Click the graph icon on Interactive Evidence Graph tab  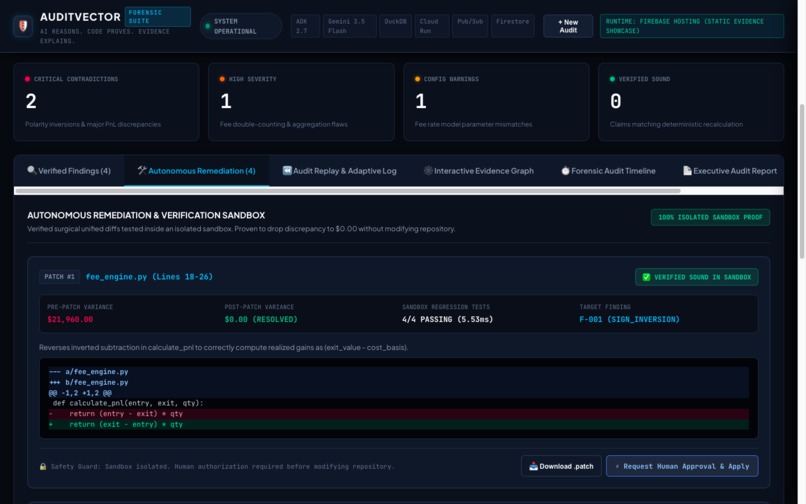coord(428,170)
